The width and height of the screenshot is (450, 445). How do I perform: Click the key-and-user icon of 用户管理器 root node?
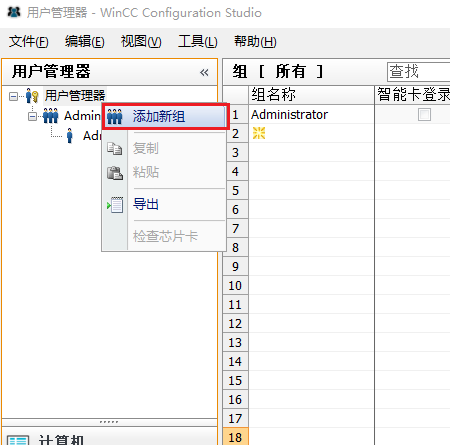point(32,96)
